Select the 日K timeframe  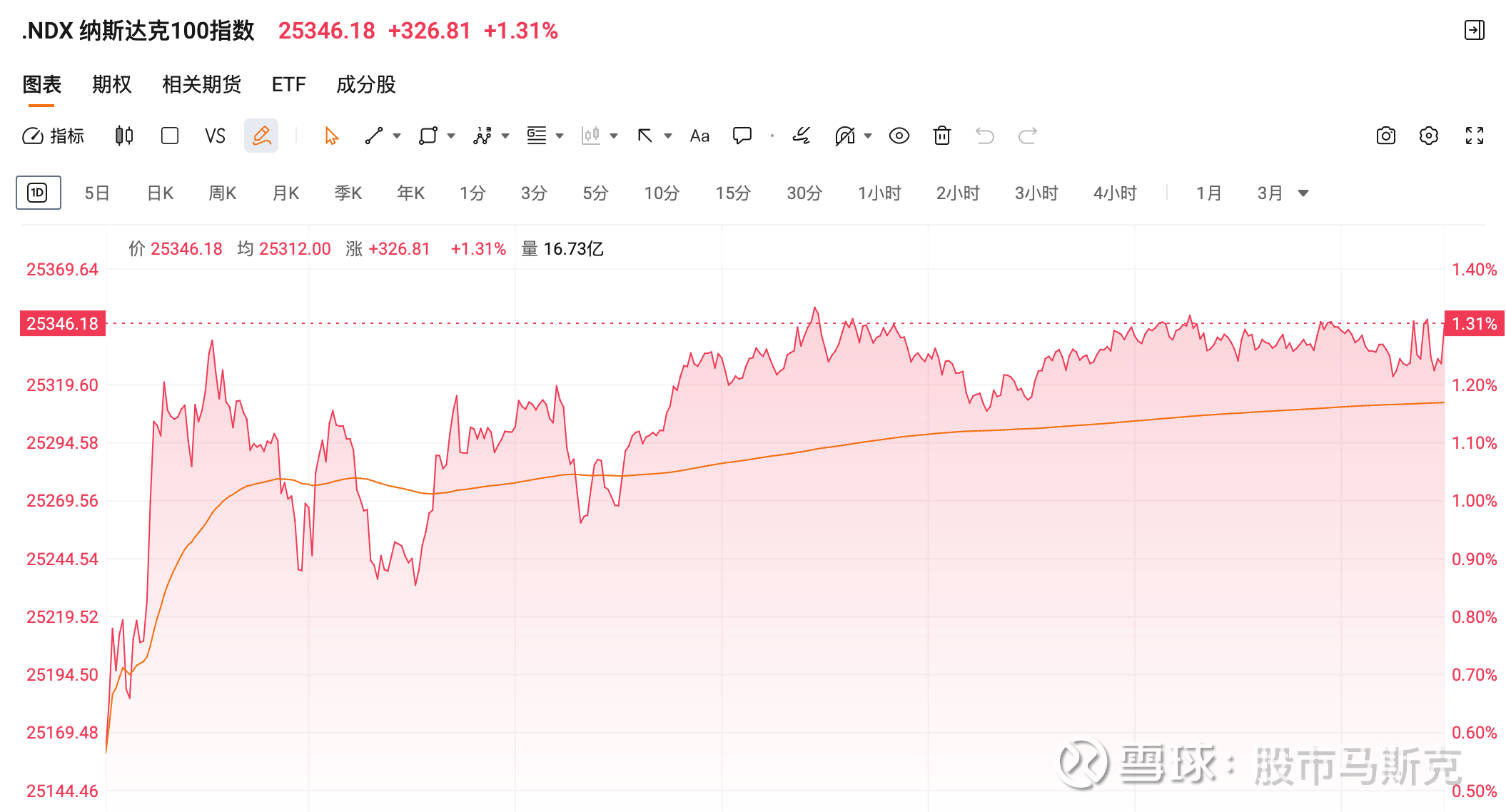point(159,193)
